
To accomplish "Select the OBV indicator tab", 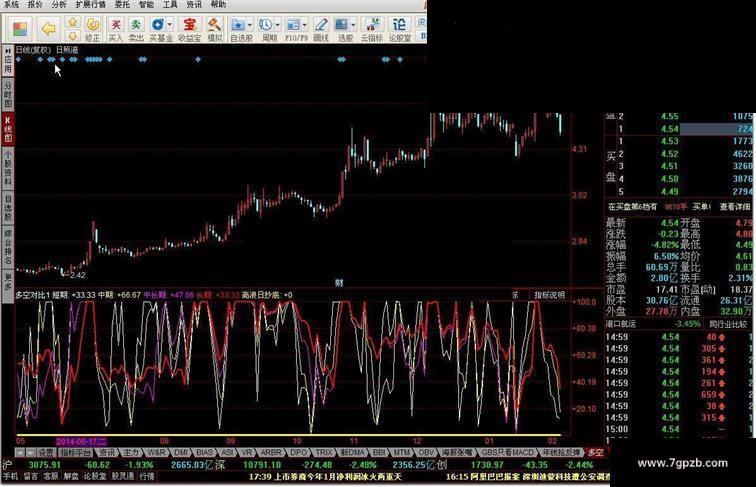I will click(426, 453).
